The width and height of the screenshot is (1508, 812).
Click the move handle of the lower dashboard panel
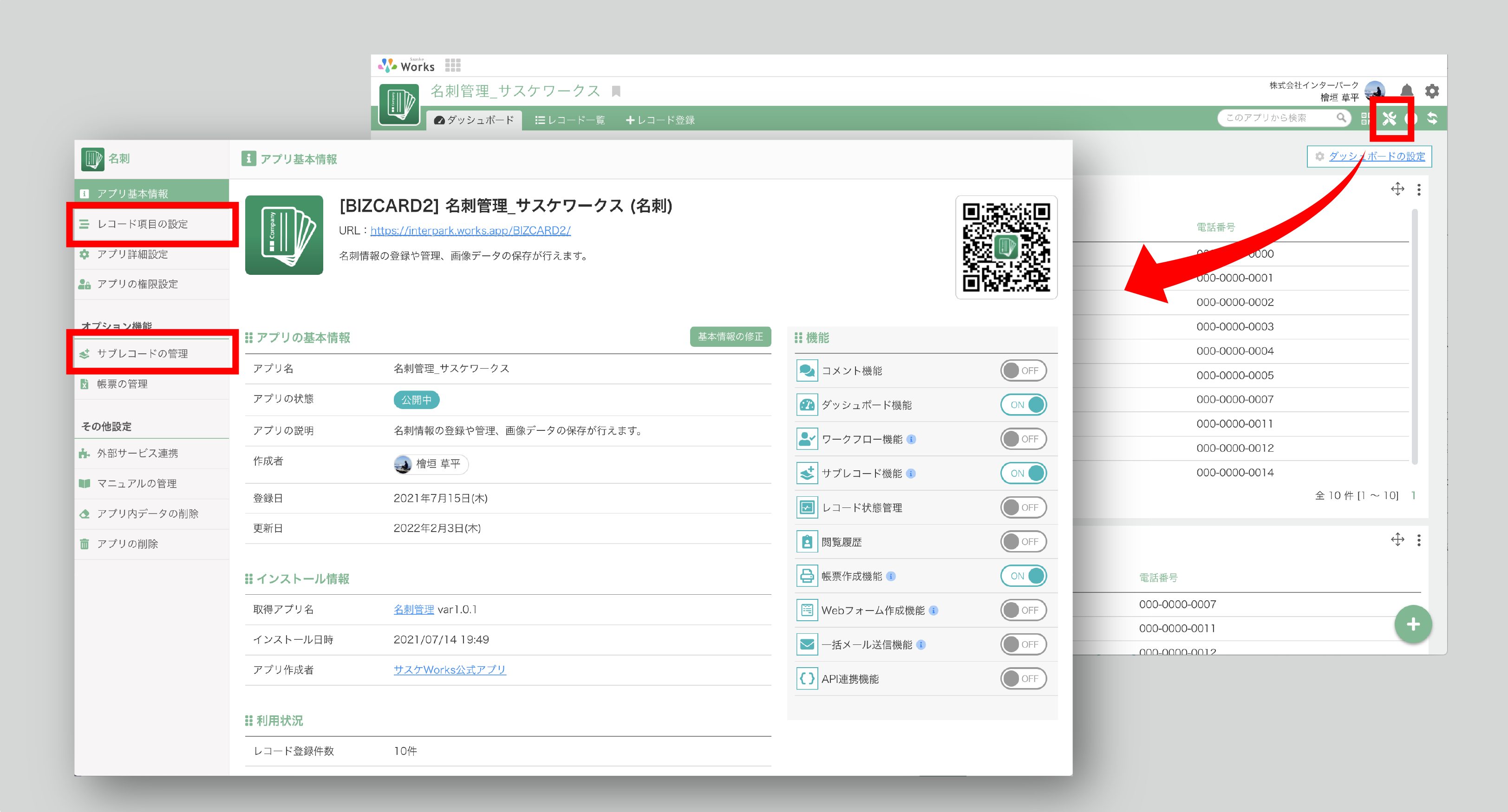pyautogui.click(x=1397, y=539)
